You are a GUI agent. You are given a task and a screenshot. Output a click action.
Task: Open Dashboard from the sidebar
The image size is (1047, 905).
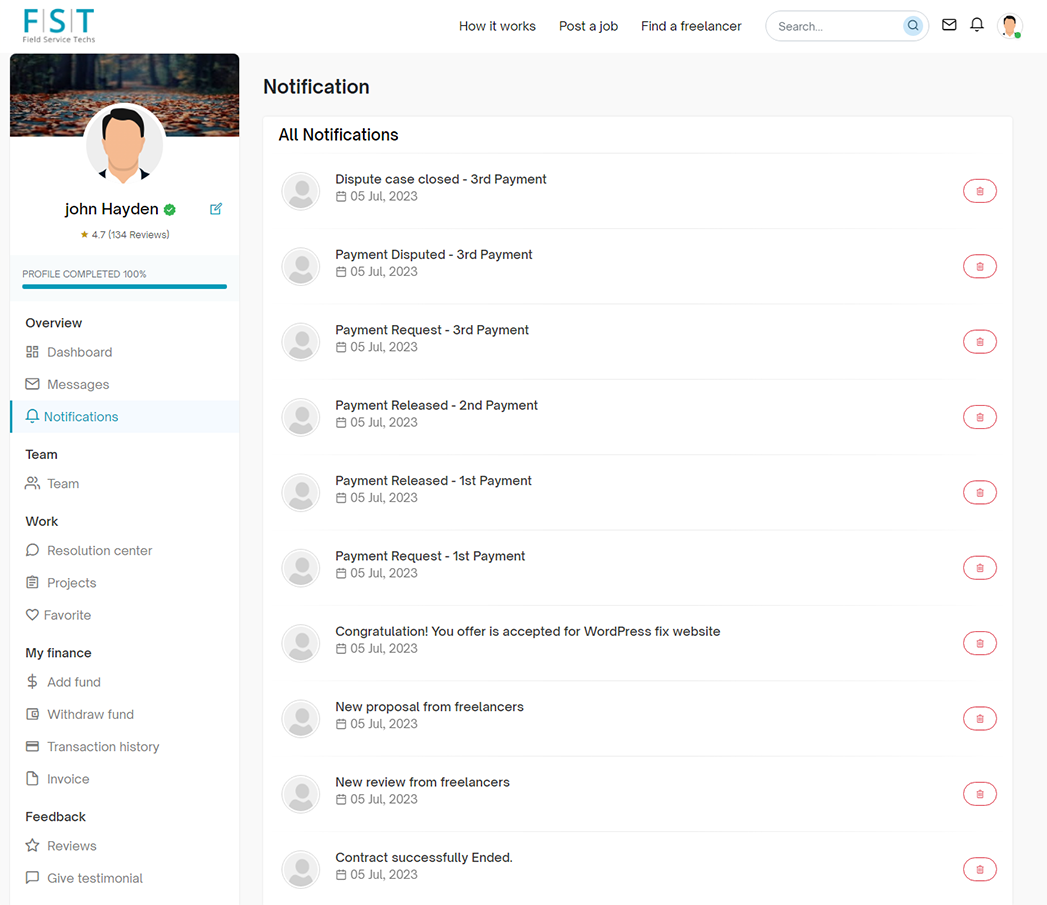pyautogui.click(x=79, y=352)
